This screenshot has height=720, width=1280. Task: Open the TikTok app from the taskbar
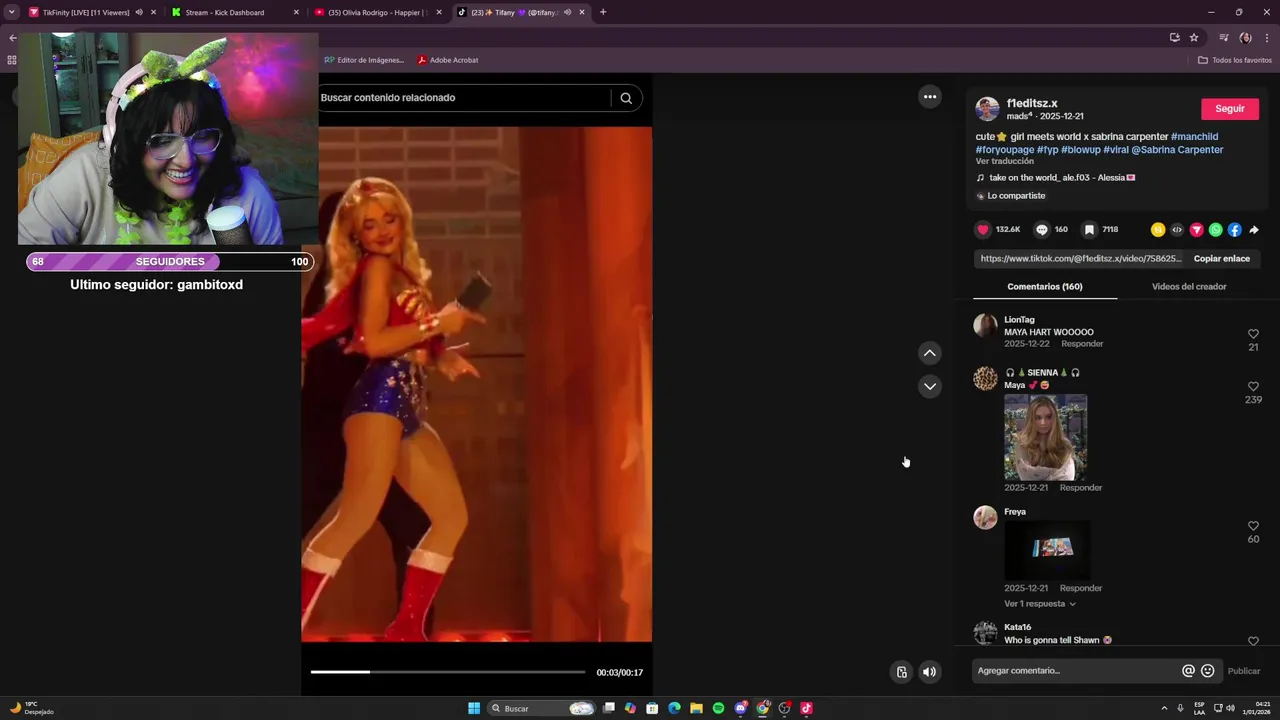tap(806, 708)
